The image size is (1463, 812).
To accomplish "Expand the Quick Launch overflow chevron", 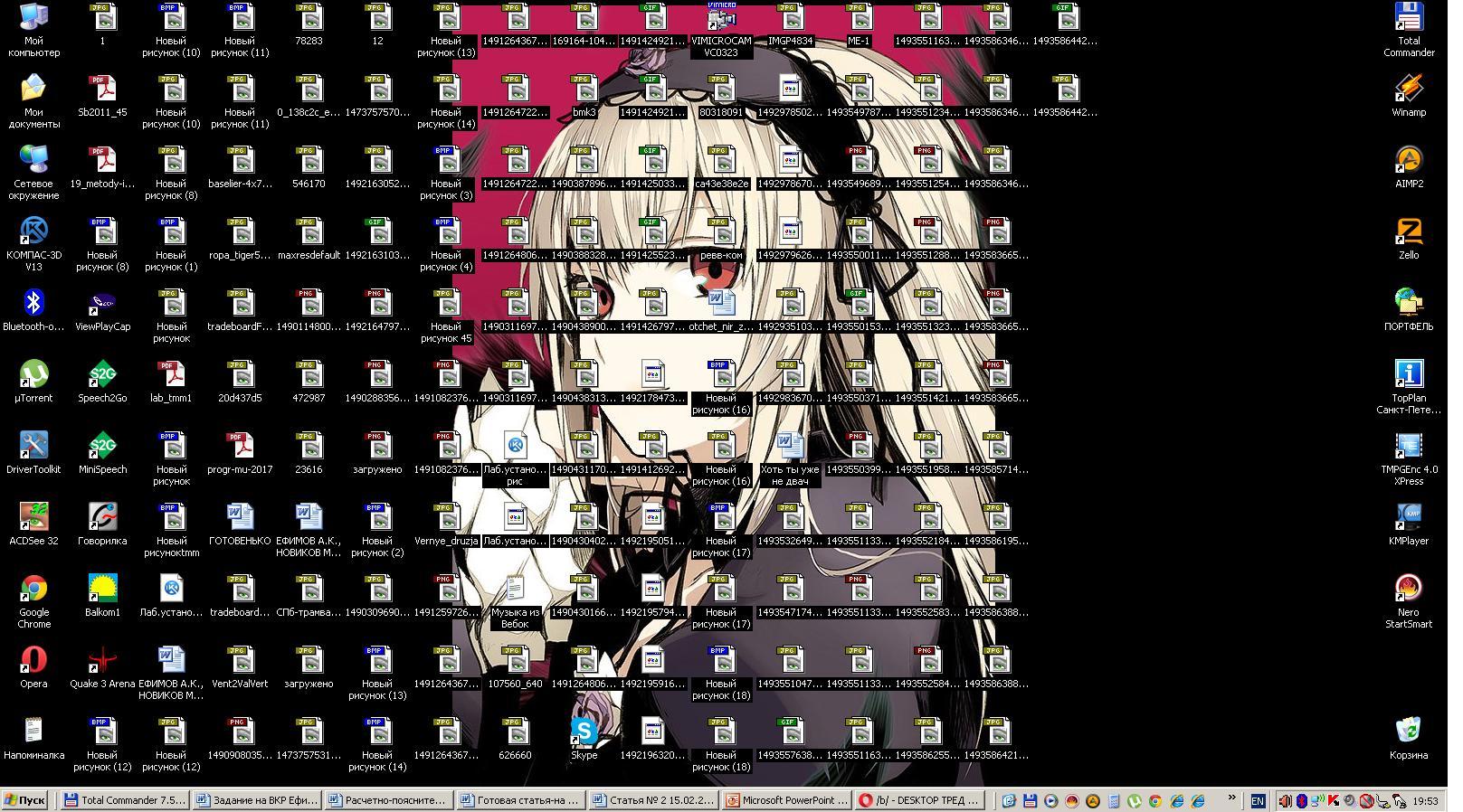I will pyautogui.click(x=1231, y=798).
